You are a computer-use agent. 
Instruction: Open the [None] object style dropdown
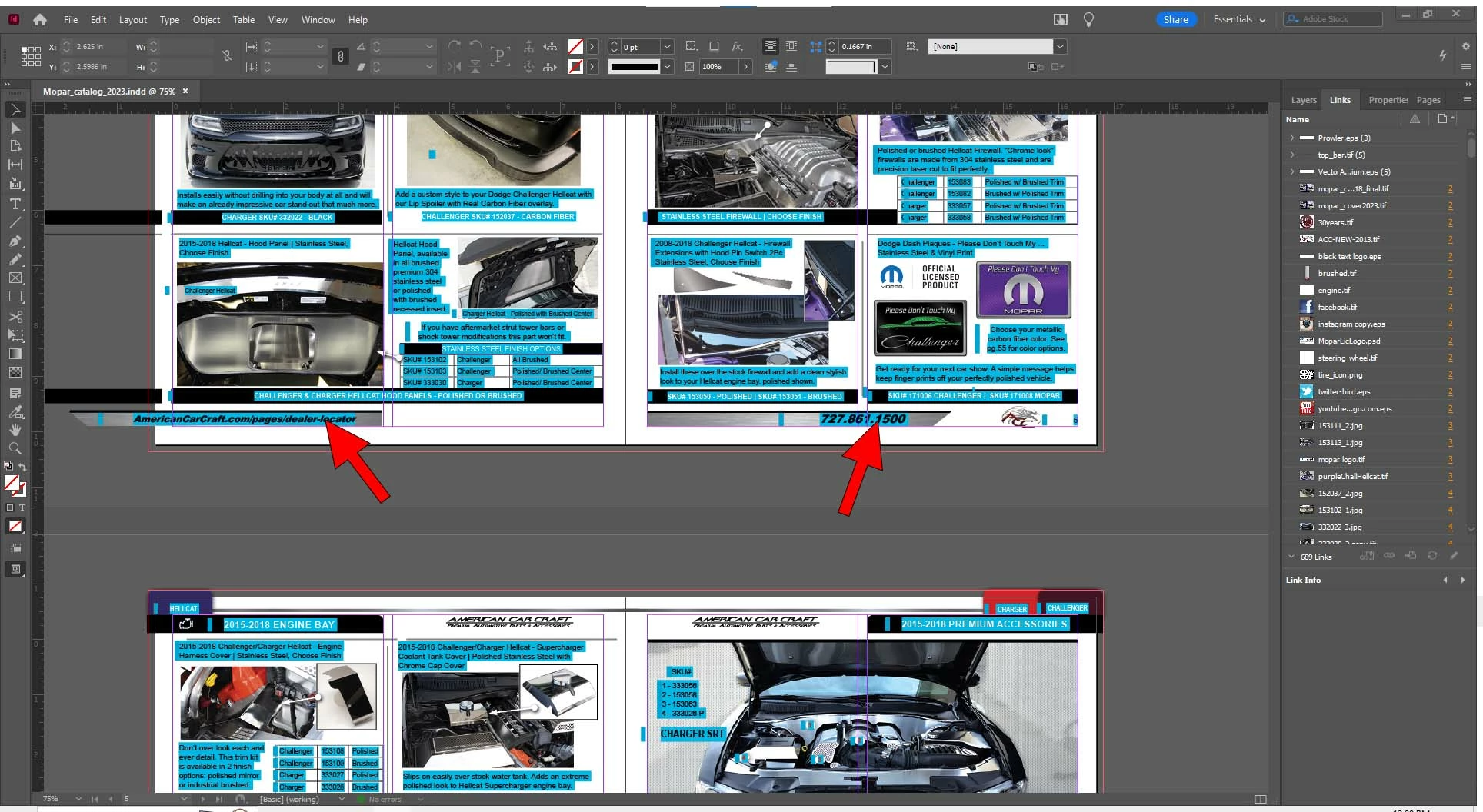click(x=1060, y=47)
